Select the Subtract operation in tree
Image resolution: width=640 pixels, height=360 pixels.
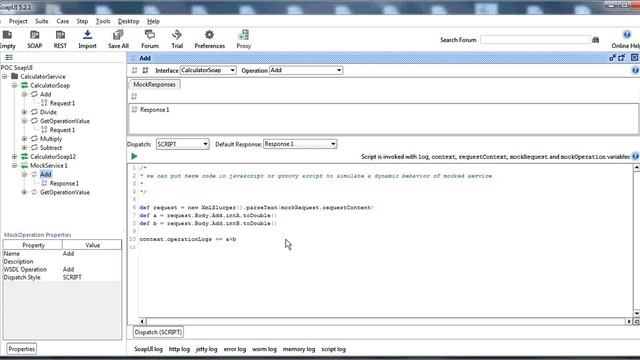pyautogui.click(x=51, y=148)
